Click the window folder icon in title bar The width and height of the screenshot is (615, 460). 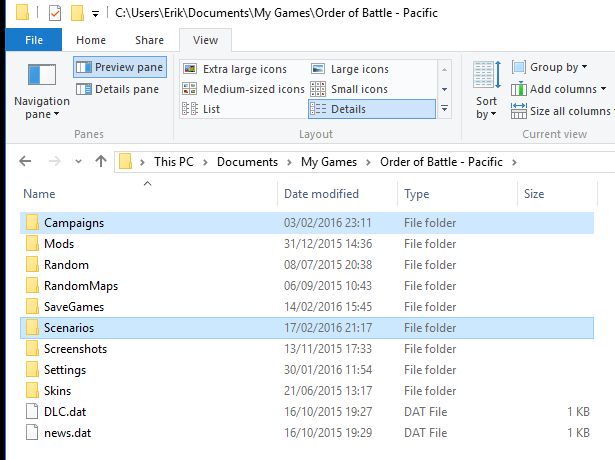(22, 13)
